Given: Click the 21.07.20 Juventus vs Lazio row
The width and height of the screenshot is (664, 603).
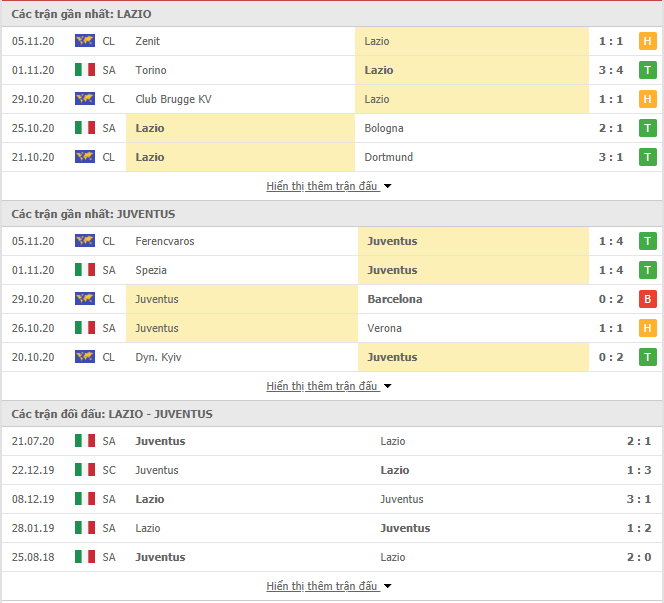Looking at the screenshot, I should pyautogui.click(x=332, y=441).
